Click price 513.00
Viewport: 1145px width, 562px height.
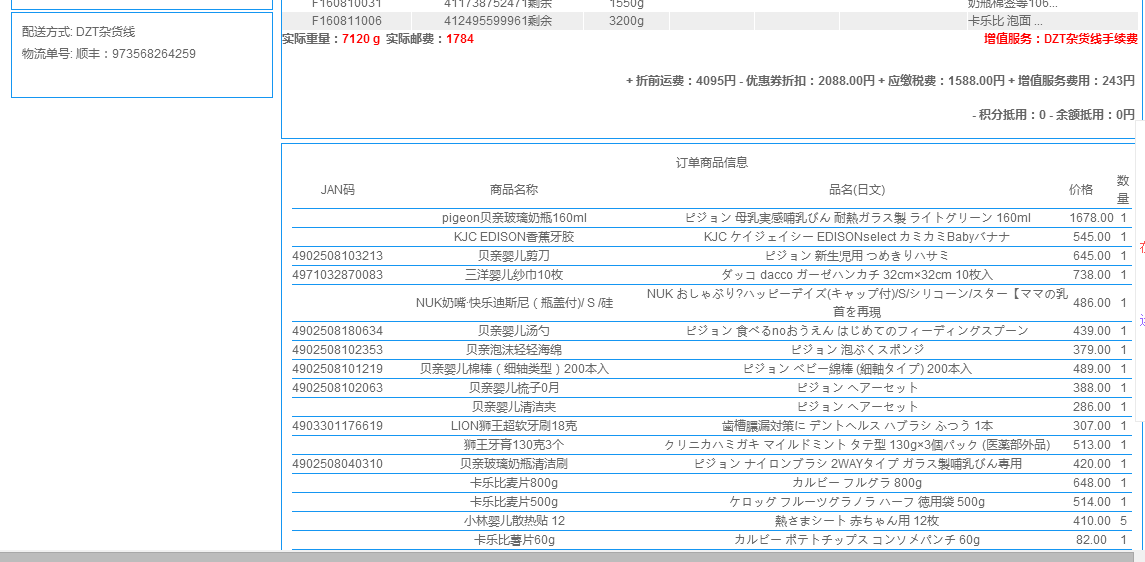(x=1092, y=445)
